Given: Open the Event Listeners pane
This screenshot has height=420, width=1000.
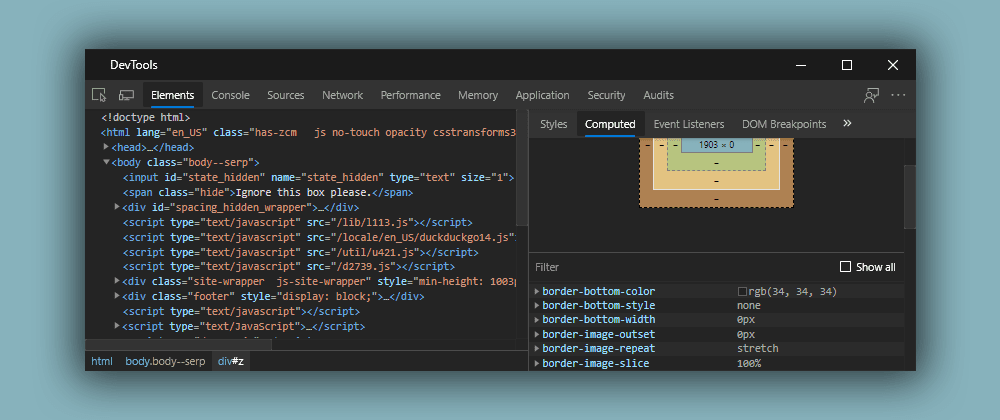Looking at the screenshot, I should (689, 124).
